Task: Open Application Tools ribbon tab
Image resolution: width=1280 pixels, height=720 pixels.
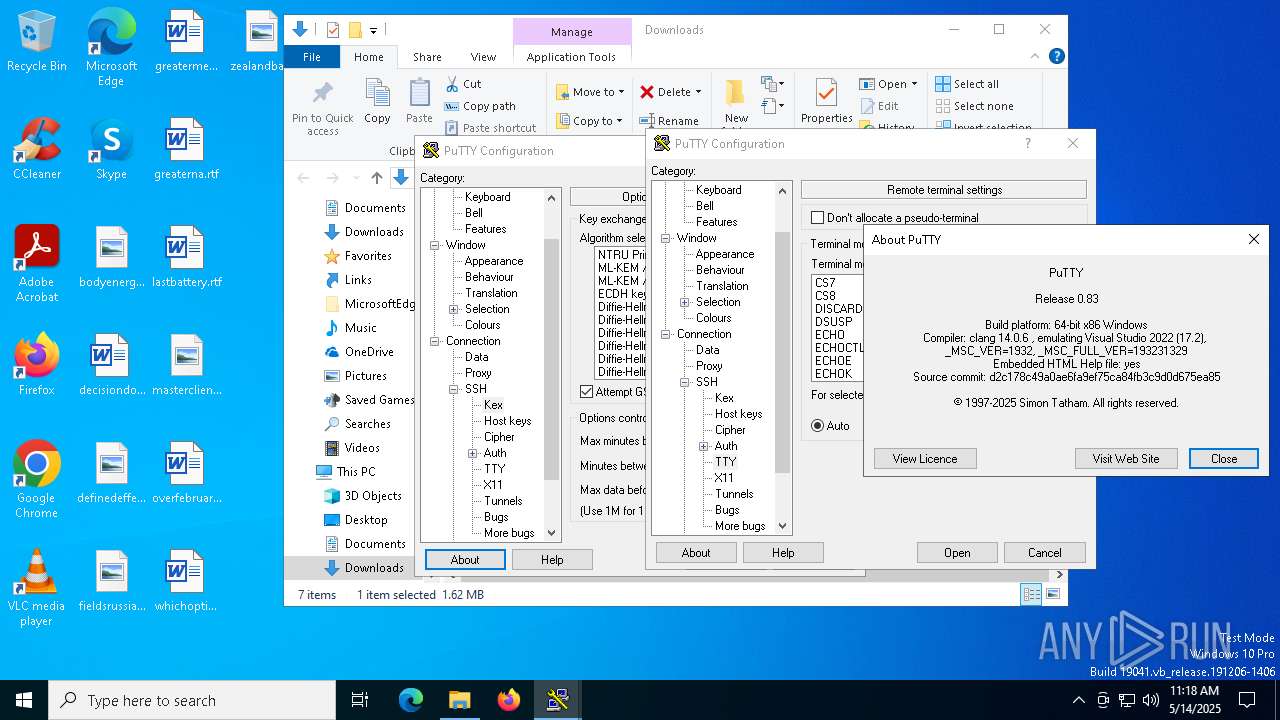Action: [571, 57]
